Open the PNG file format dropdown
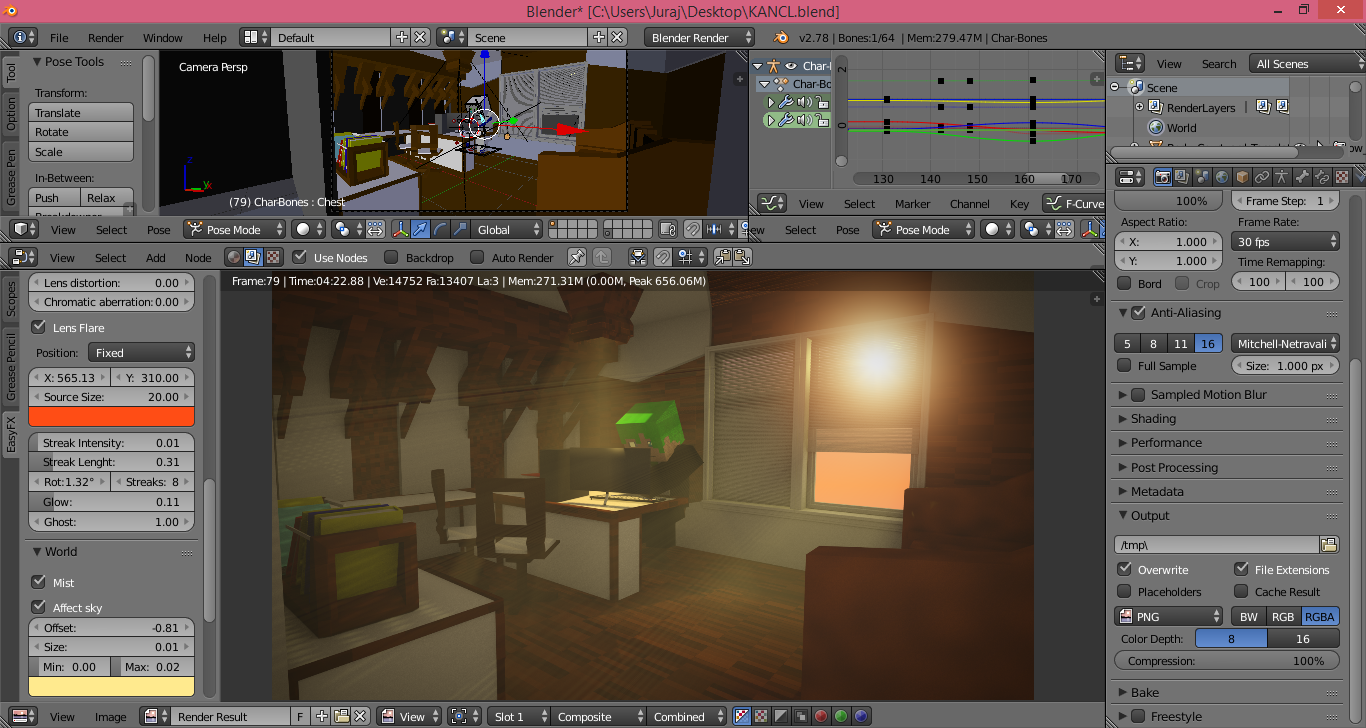The width and height of the screenshot is (1366, 728). coord(1169,616)
